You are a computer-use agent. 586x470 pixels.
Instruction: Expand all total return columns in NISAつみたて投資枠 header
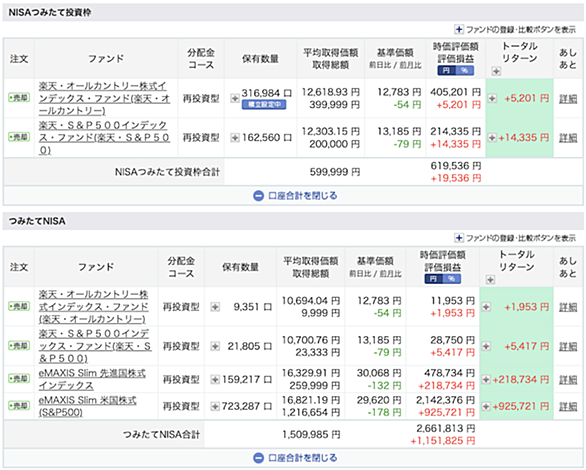[x=496, y=71]
